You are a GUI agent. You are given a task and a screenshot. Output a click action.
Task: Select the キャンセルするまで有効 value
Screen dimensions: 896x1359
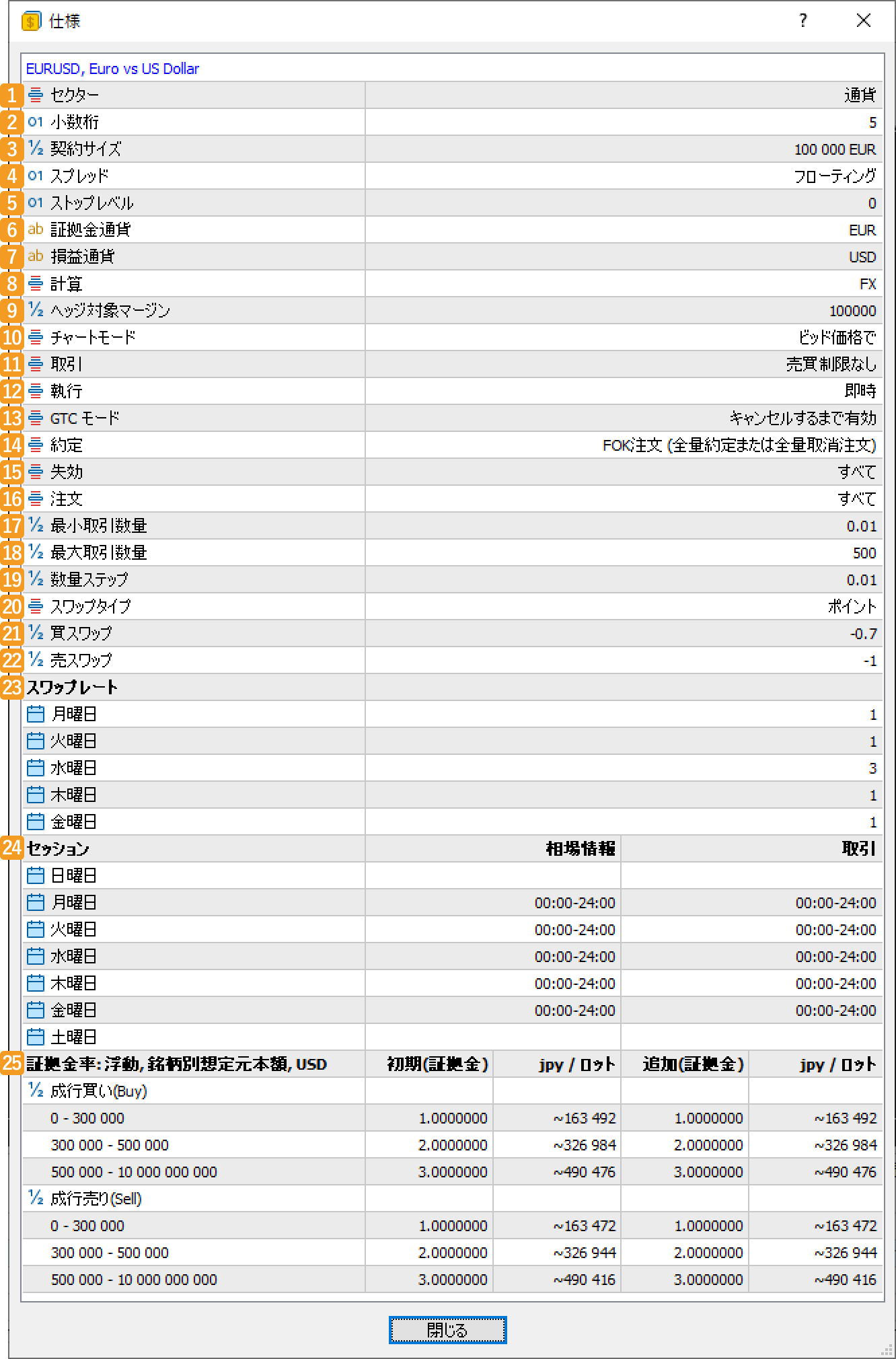803,418
